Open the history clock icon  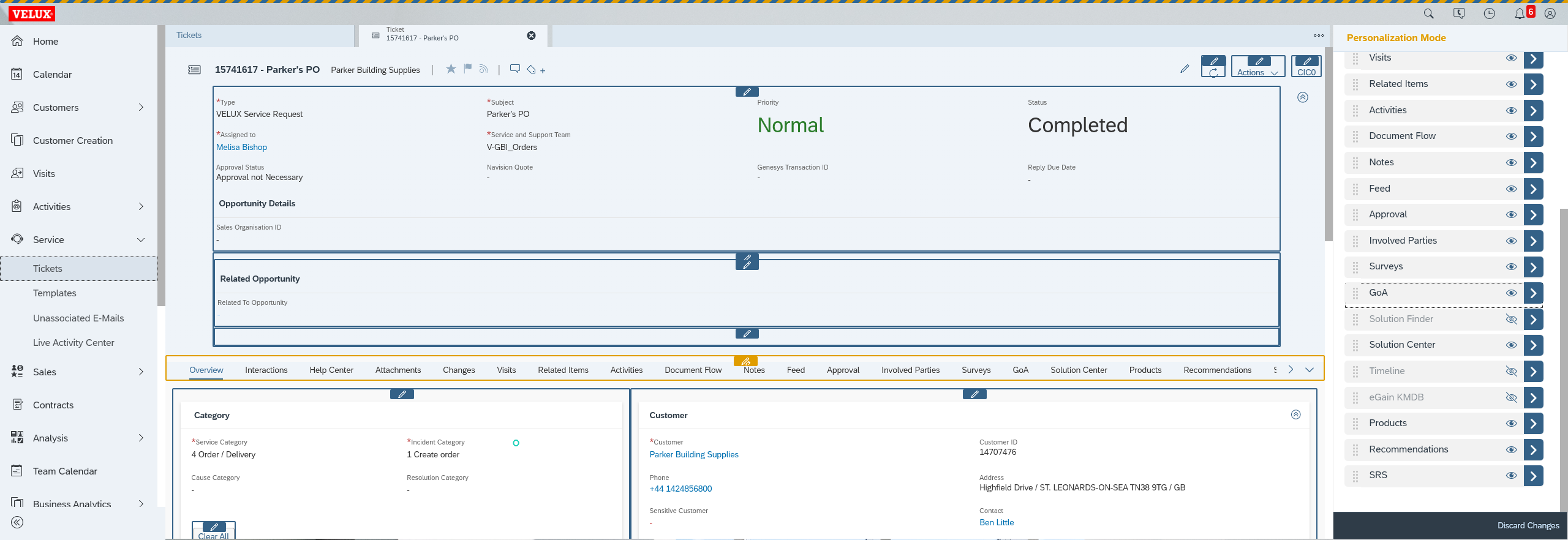1490,13
